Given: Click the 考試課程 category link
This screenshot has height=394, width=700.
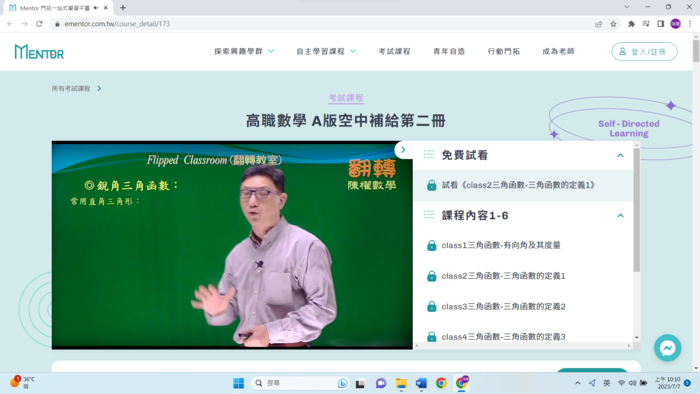Looking at the screenshot, I should pyautogui.click(x=346, y=98).
